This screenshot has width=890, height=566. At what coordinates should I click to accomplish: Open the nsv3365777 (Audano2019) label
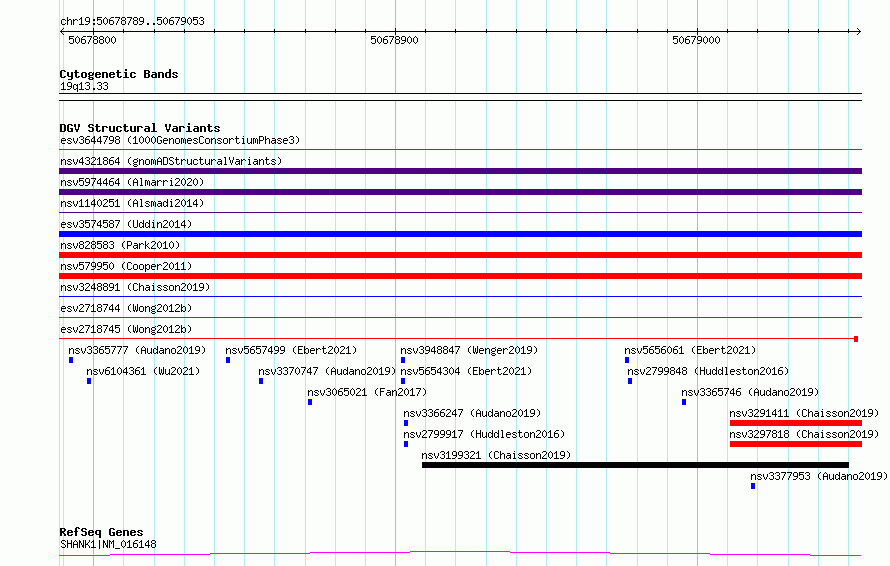137,350
